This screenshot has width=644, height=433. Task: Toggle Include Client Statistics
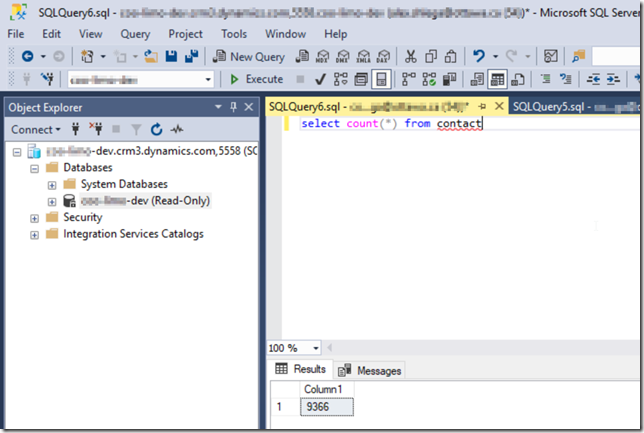(x=449, y=79)
